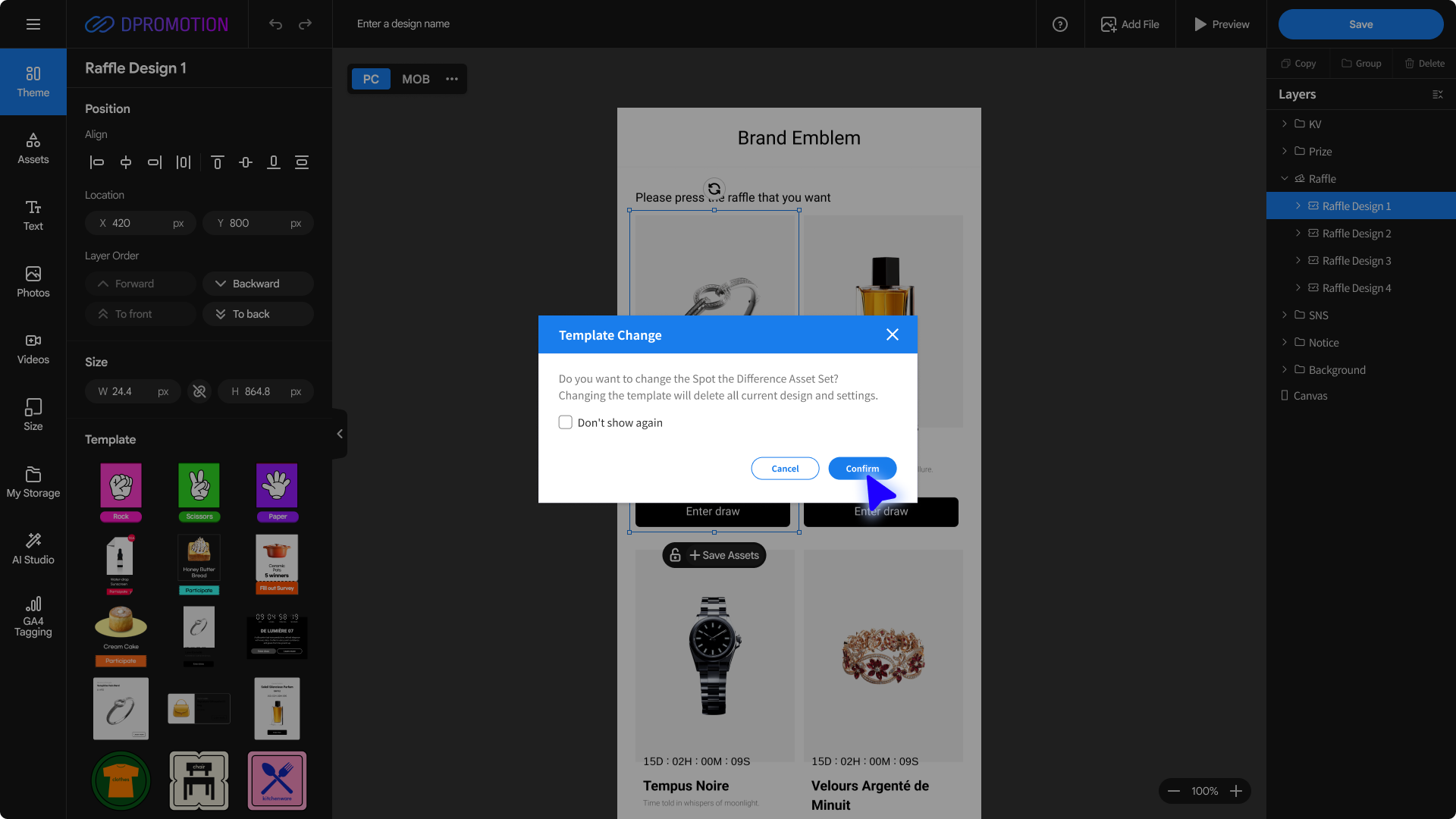Screen dimensions: 1456x819
Task: Collapse the Raffle layer group
Action: click(1285, 179)
